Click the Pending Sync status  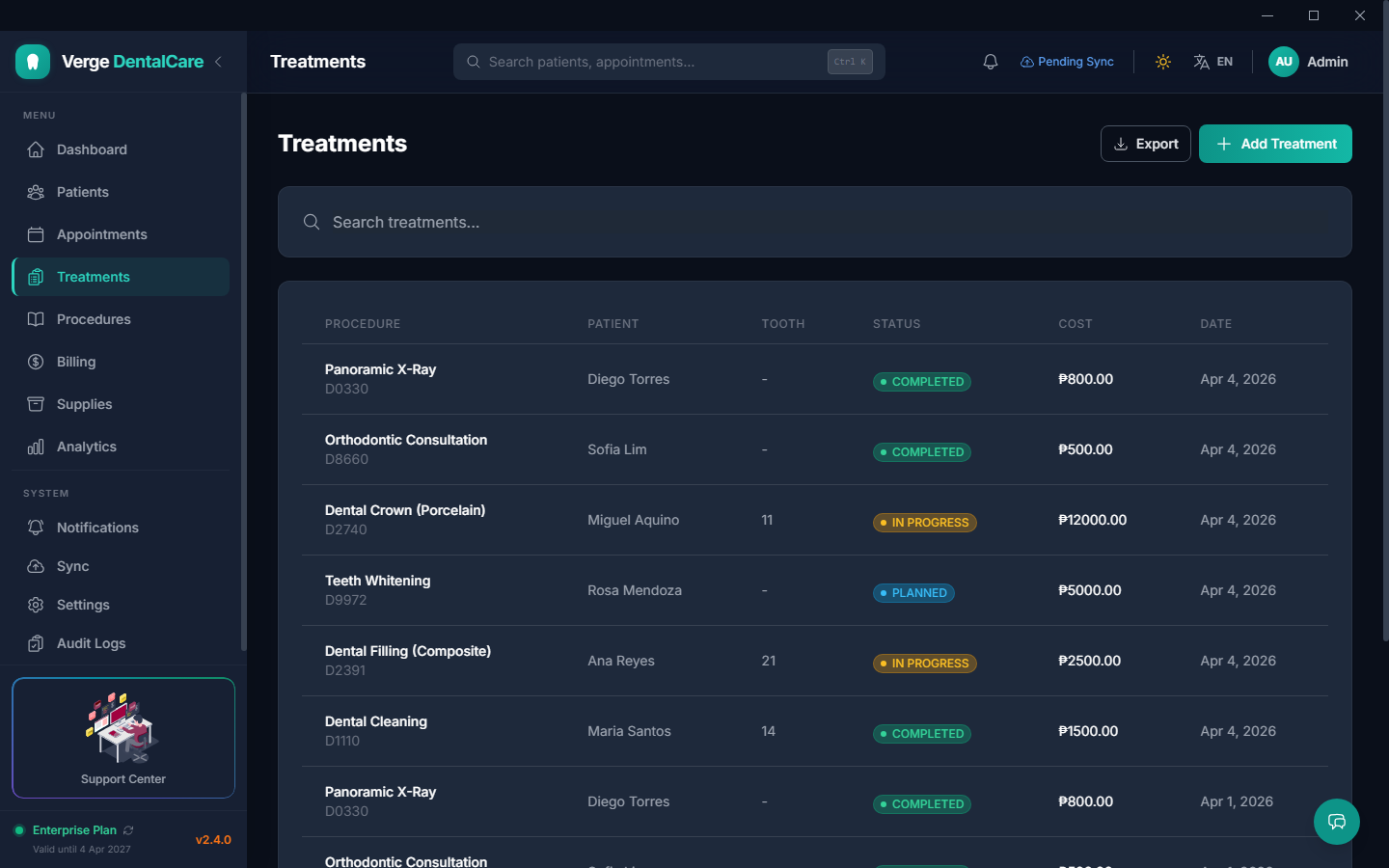pos(1067,62)
